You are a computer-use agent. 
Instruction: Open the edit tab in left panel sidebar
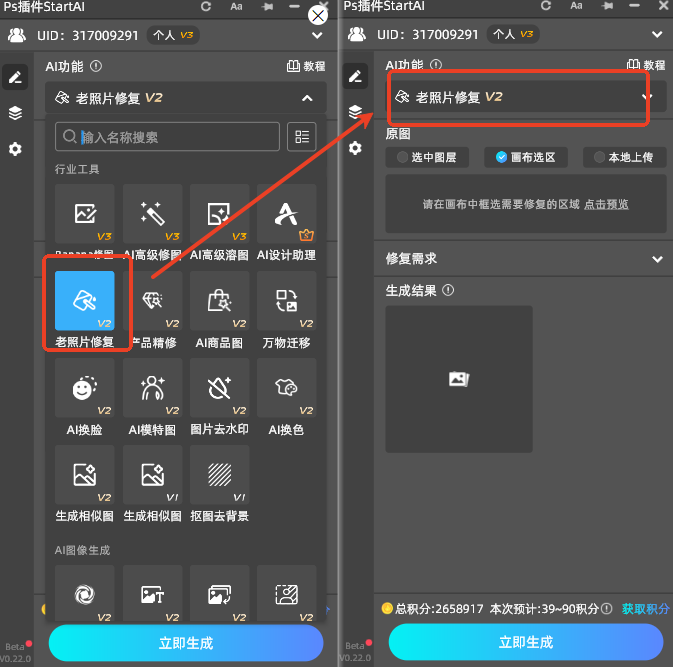point(15,77)
